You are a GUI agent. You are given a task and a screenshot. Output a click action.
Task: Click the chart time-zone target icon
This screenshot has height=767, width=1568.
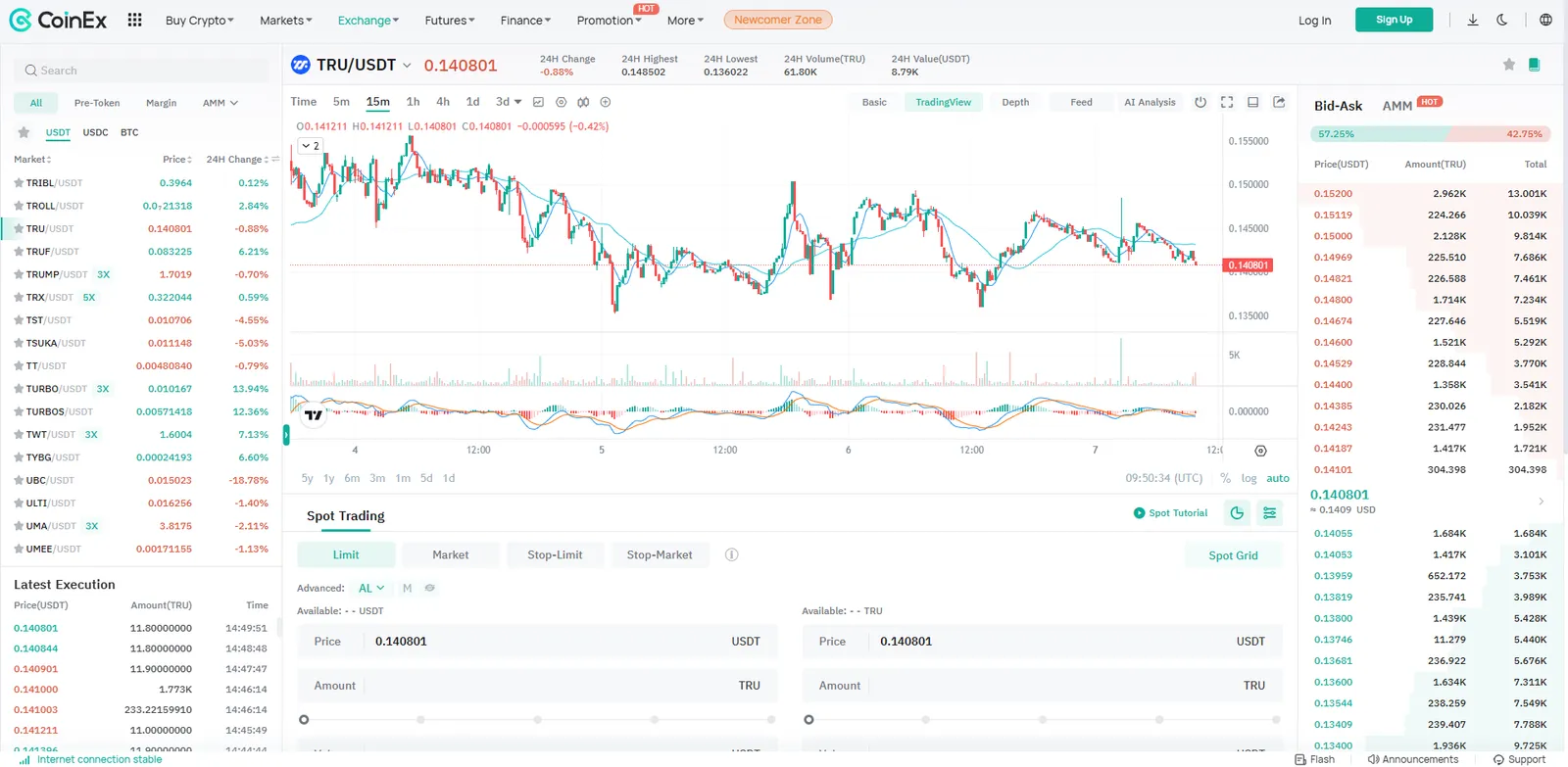point(1260,451)
